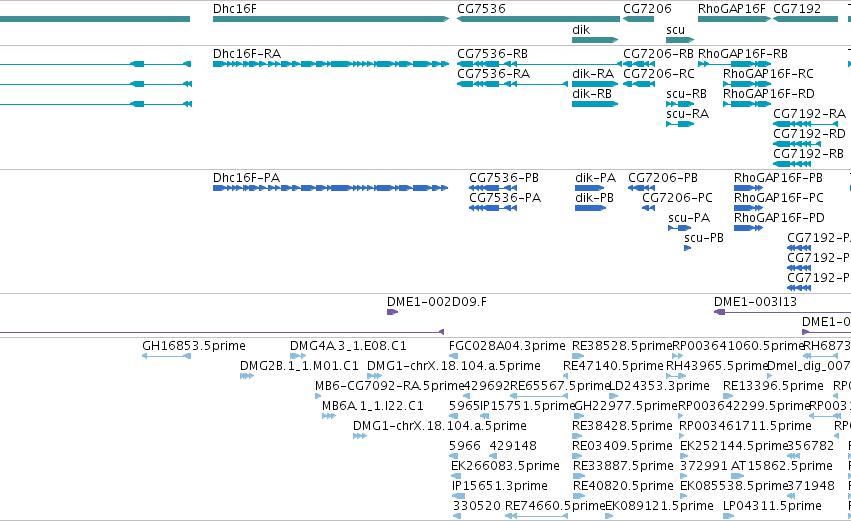Image resolution: width=851 pixels, height=521 pixels.
Task: Click the RE13396.5prime EST feature
Action: tap(728, 396)
